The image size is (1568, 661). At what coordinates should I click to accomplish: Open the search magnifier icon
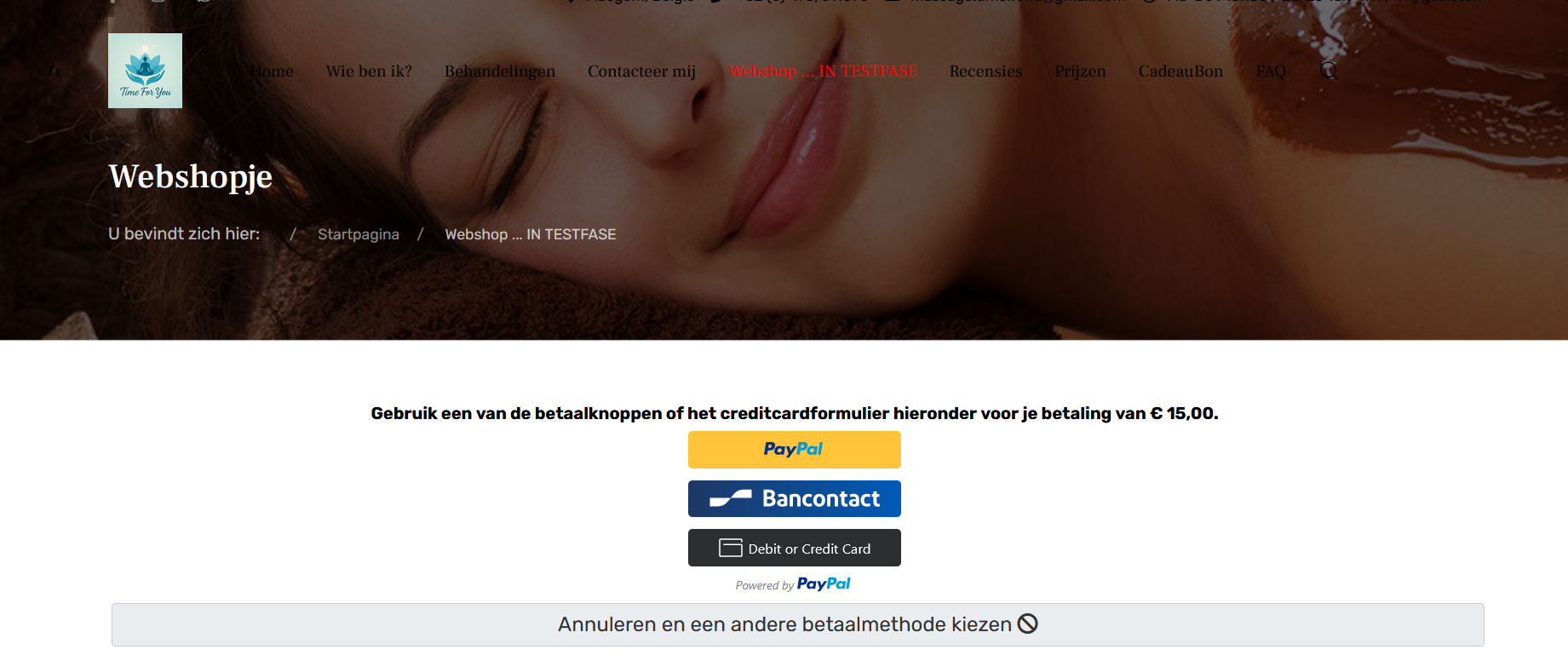click(1329, 71)
